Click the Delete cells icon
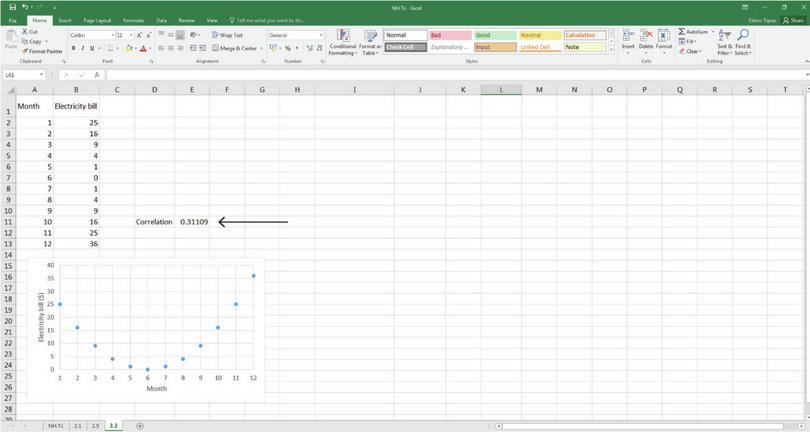 646,36
